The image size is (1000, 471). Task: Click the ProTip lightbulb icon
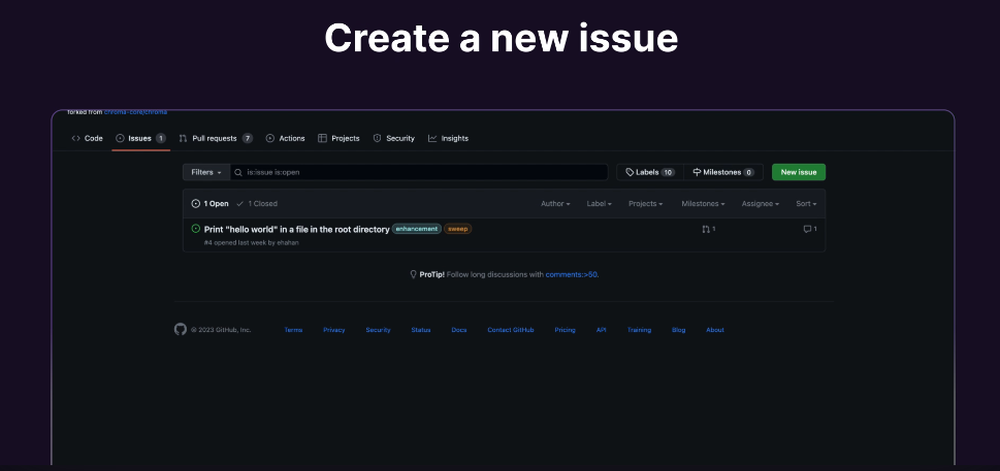(x=413, y=275)
